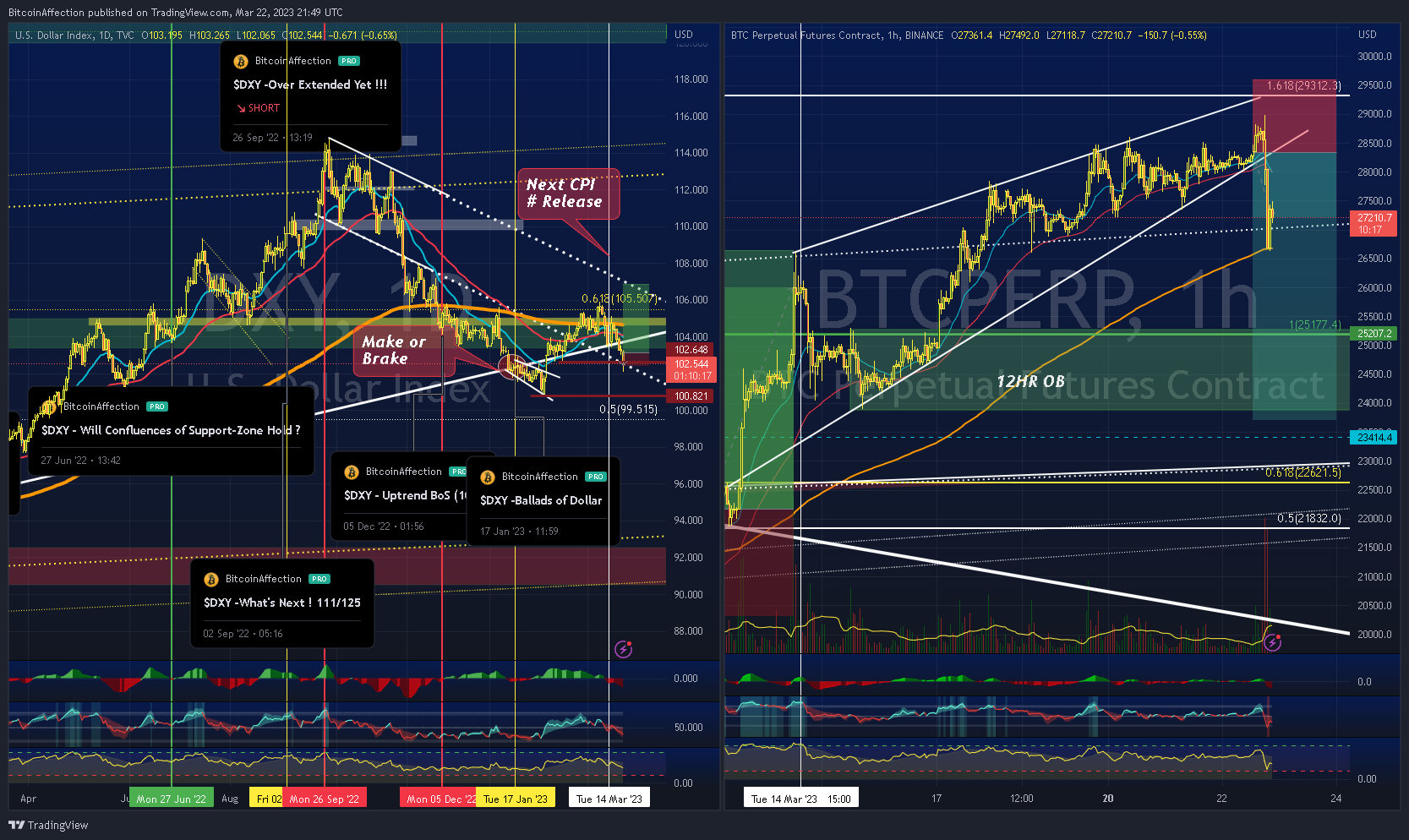1409x840 pixels.
Task: Click the Bitcoin avatar on 'Uptrend BoS' card
Action: [352, 472]
